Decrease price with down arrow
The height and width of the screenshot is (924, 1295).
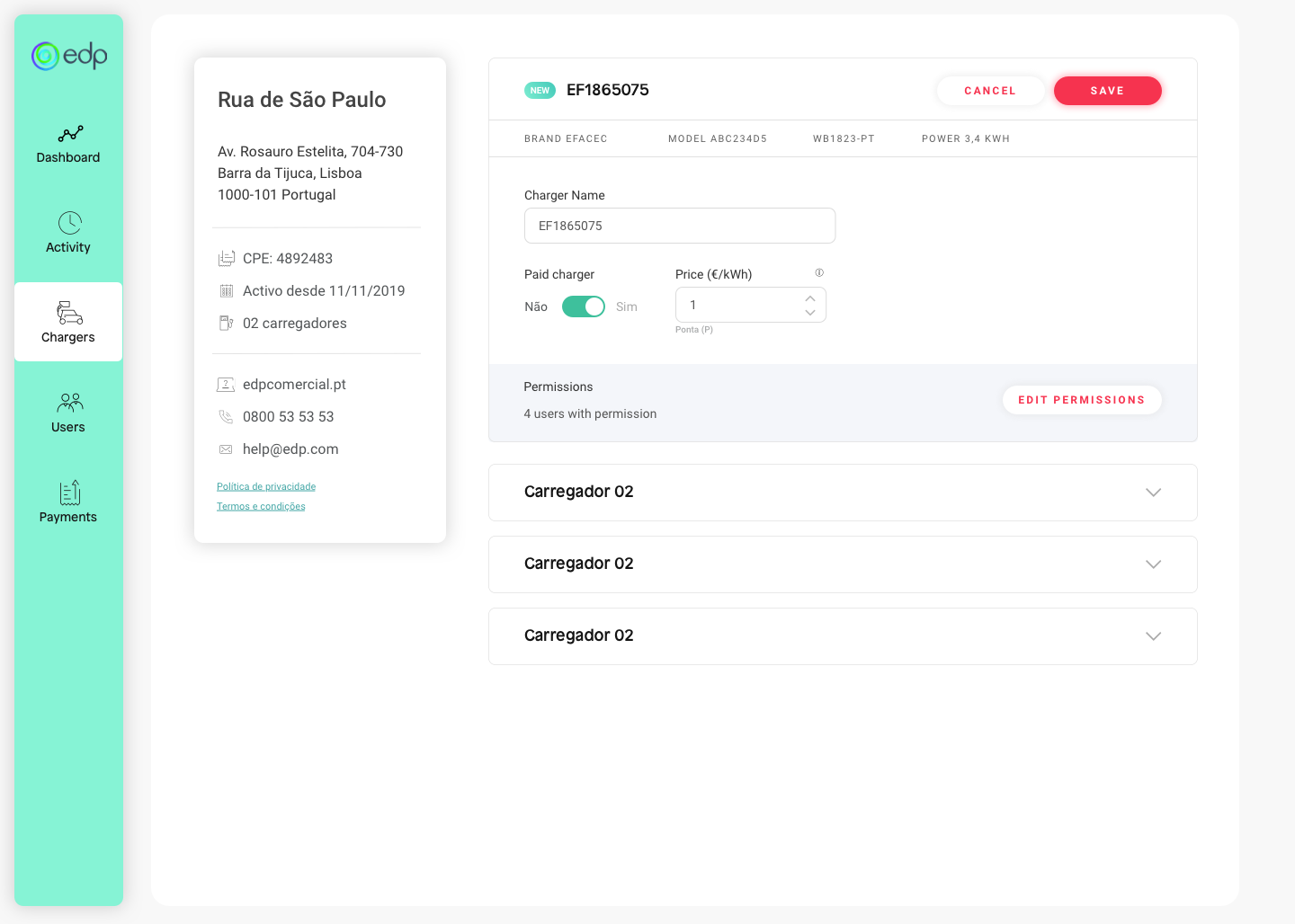[810, 313]
